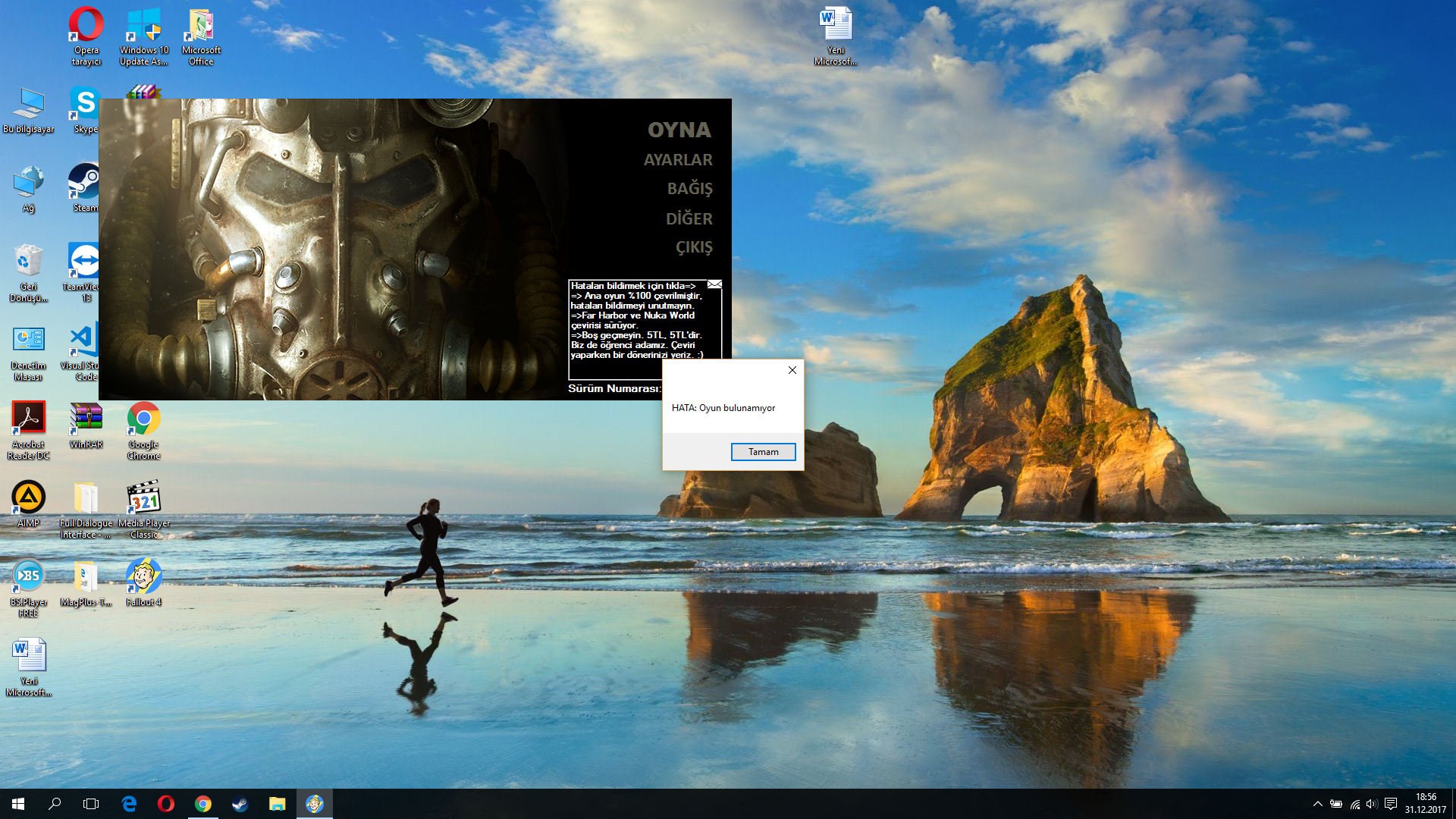
Task: Click Steam icon in the taskbar
Action: click(x=240, y=804)
